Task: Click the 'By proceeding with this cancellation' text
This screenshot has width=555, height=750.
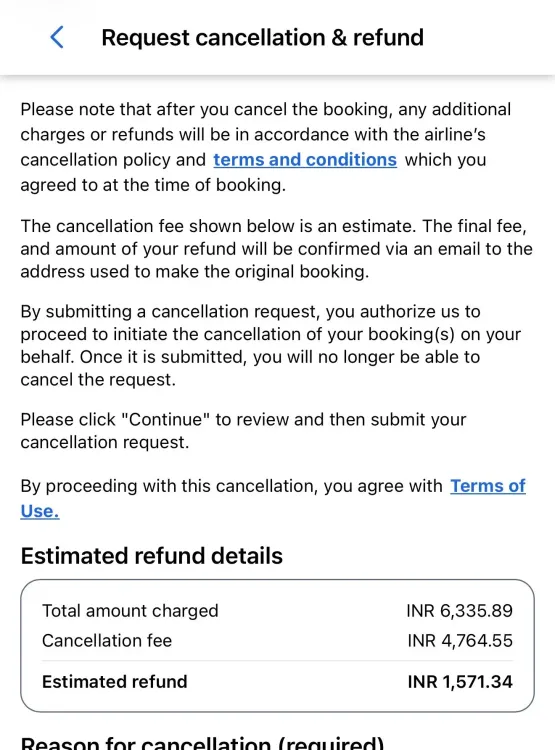Action: pyautogui.click(x=232, y=486)
